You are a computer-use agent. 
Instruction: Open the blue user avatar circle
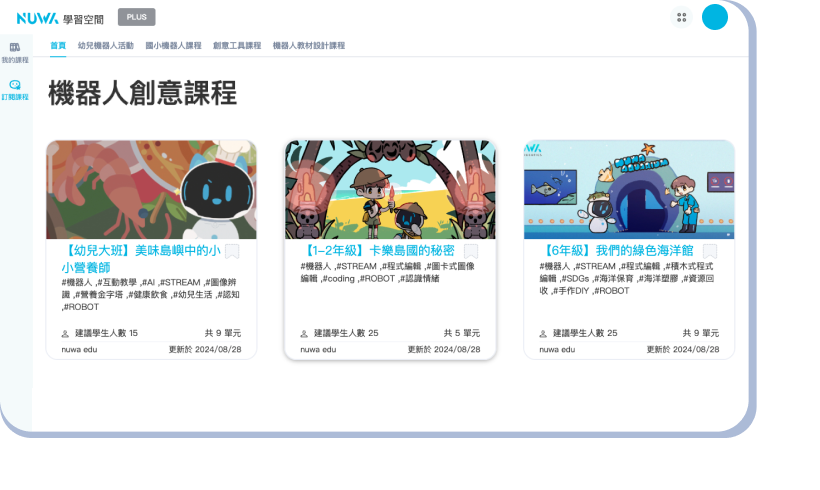point(714,17)
